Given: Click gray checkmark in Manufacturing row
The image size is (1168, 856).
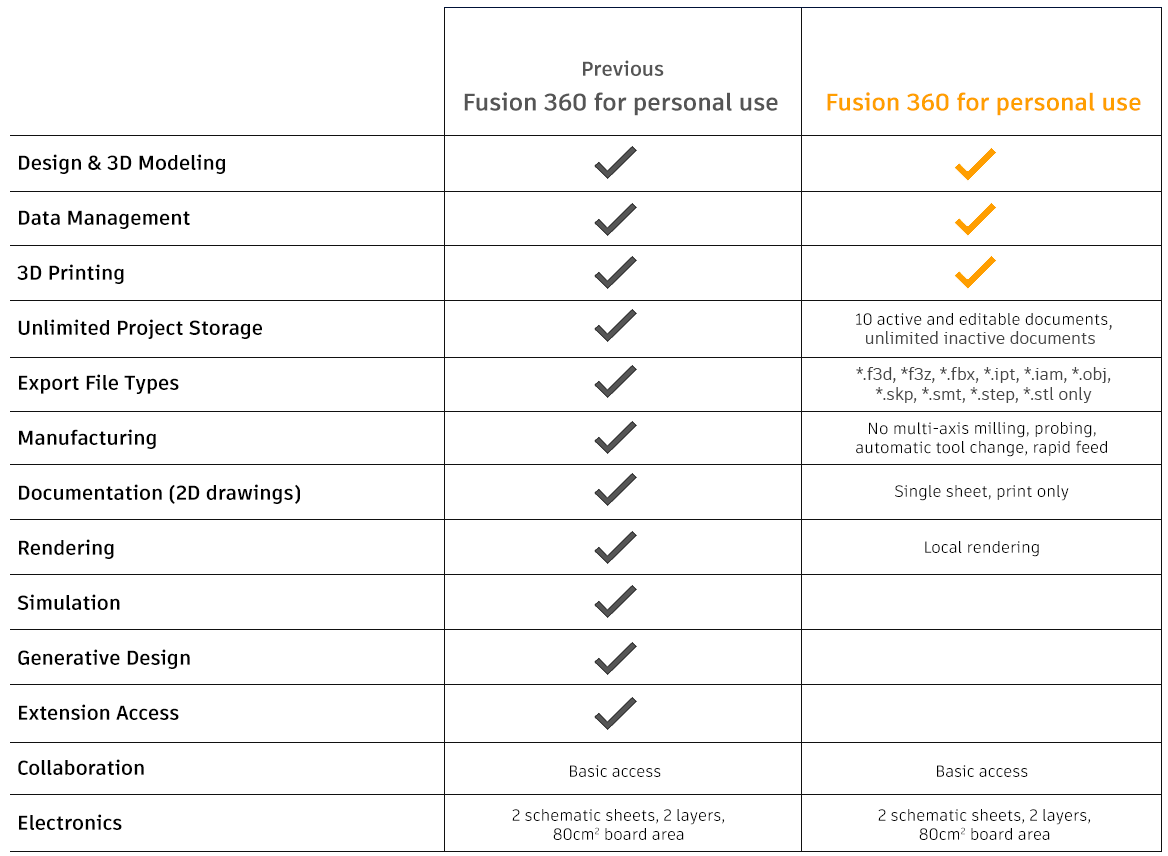Looking at the screenshot, I should click(615, 437).
